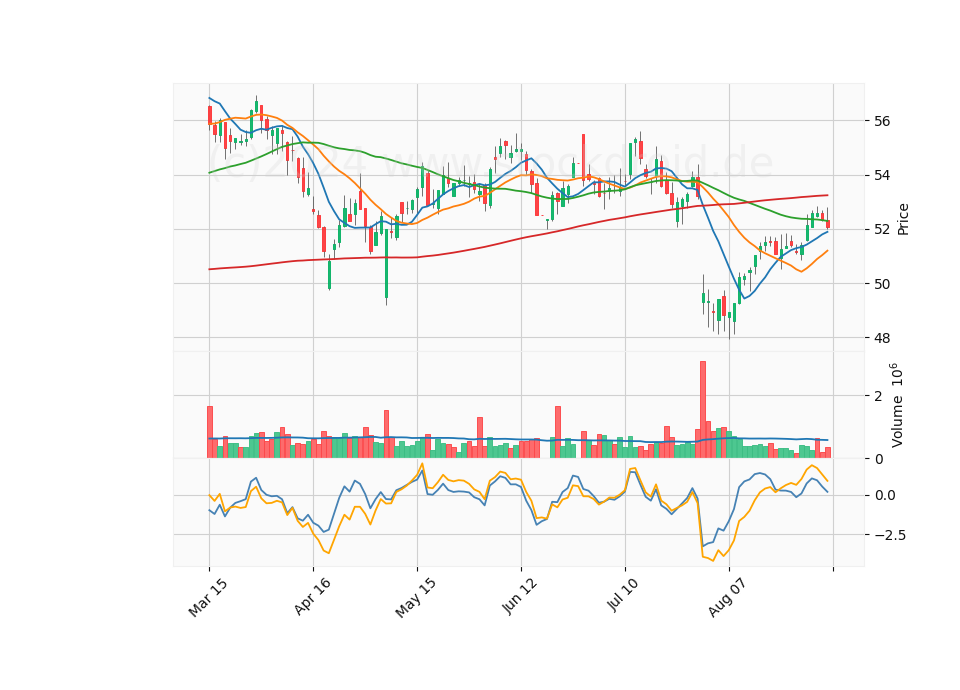Click the price tick label "48"

pos(882,338)
